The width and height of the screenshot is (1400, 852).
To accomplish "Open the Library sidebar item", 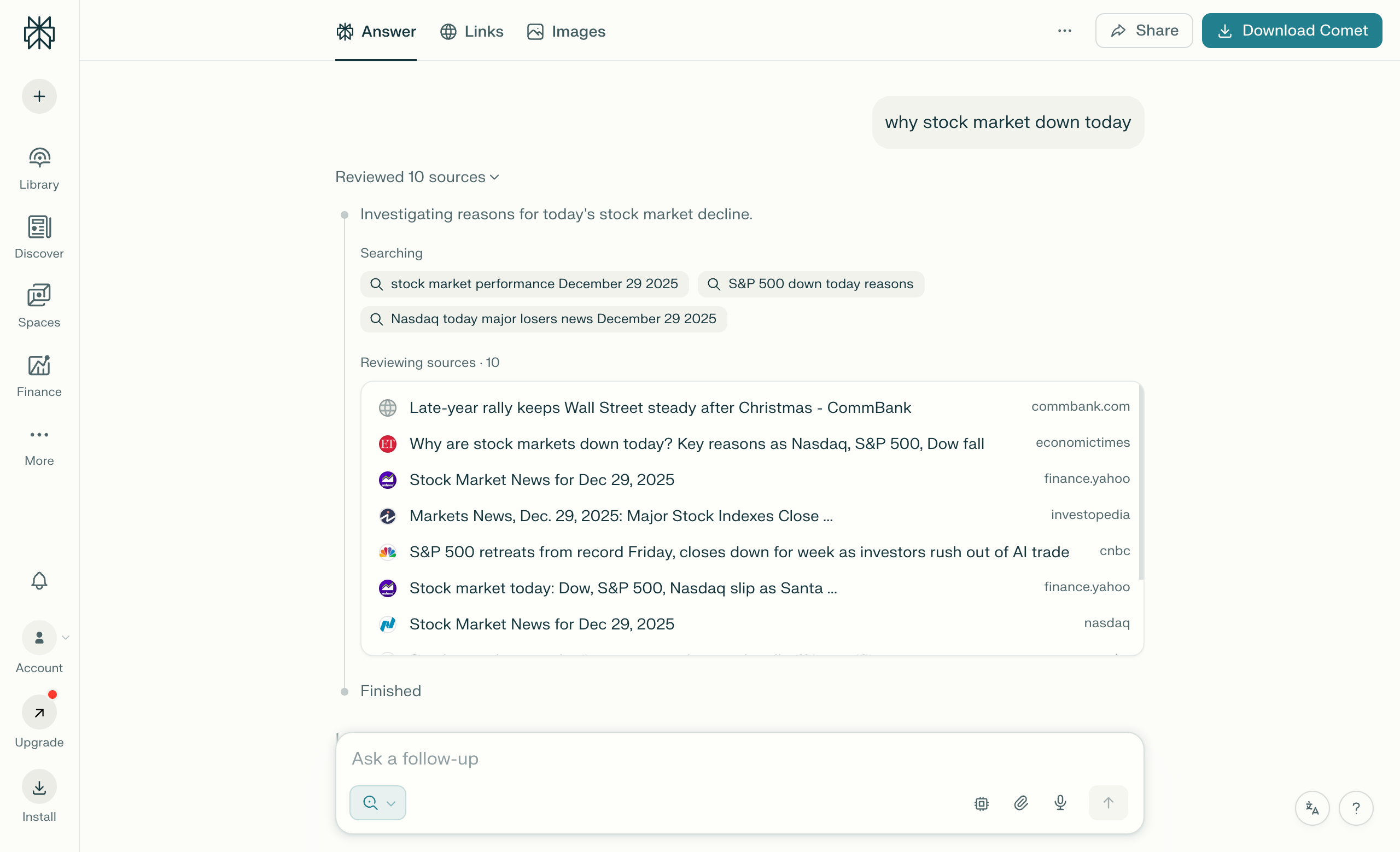I will [x=39, y=168].
